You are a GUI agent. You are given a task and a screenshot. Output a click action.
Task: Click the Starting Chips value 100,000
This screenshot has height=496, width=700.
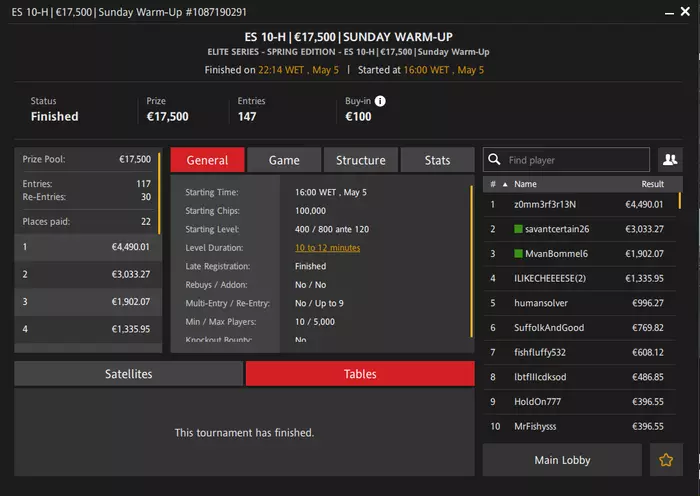click(x=310, y=211)
